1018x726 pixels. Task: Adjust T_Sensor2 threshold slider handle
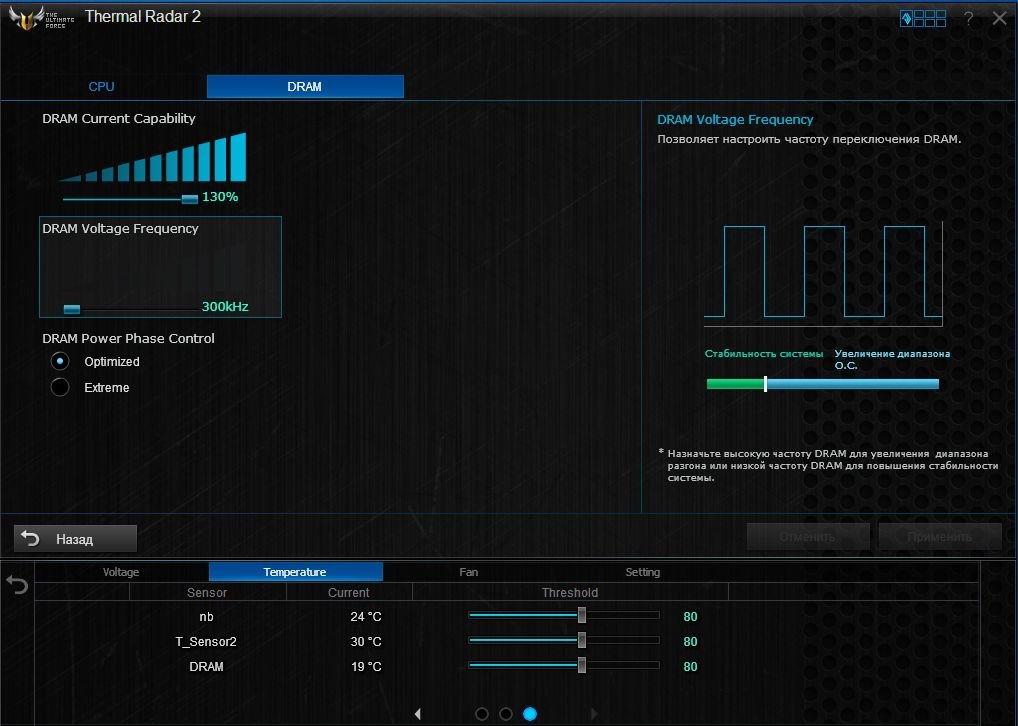point(582,640)
